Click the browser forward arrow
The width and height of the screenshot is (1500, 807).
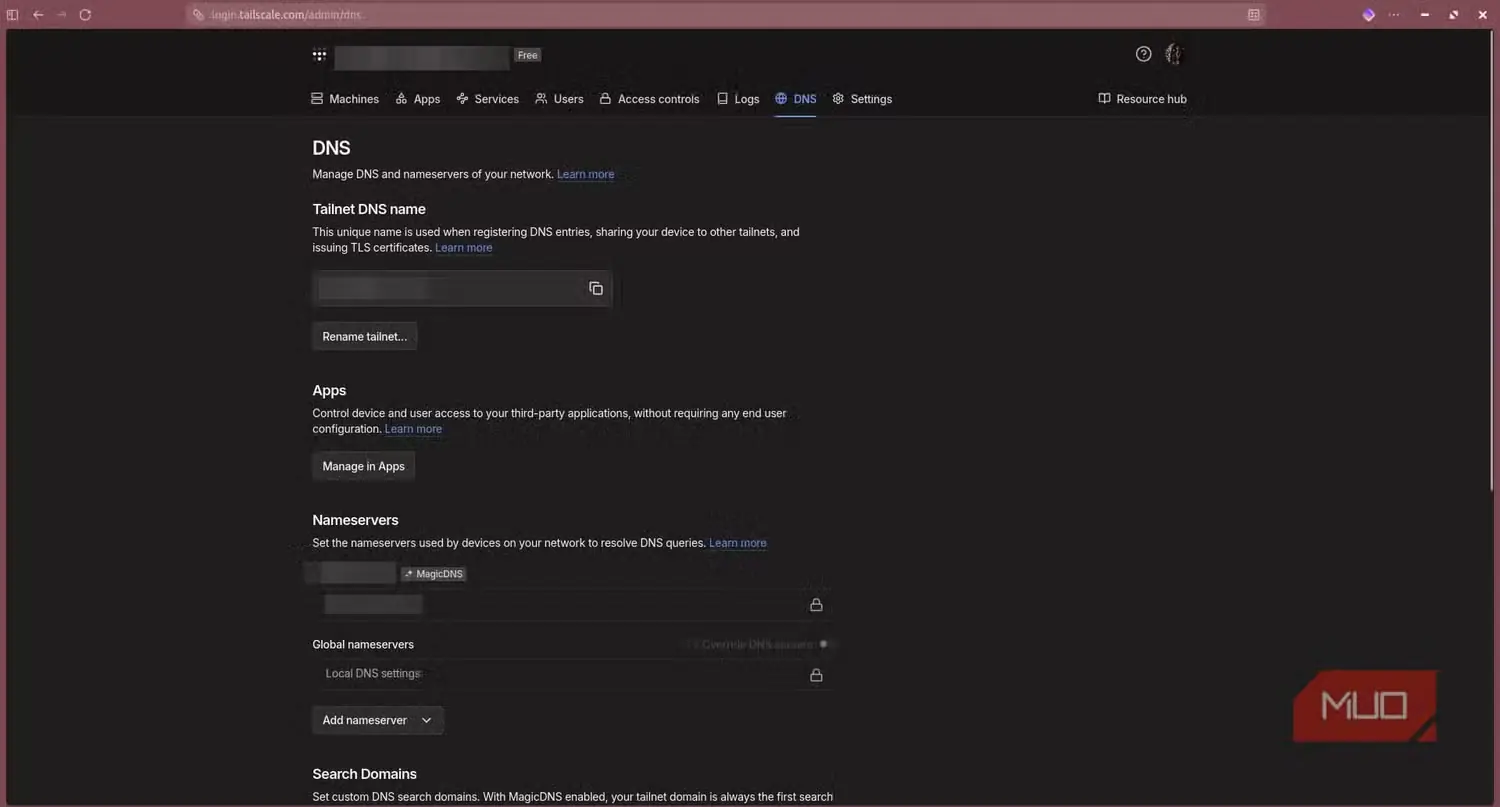[x=61, y=15]
